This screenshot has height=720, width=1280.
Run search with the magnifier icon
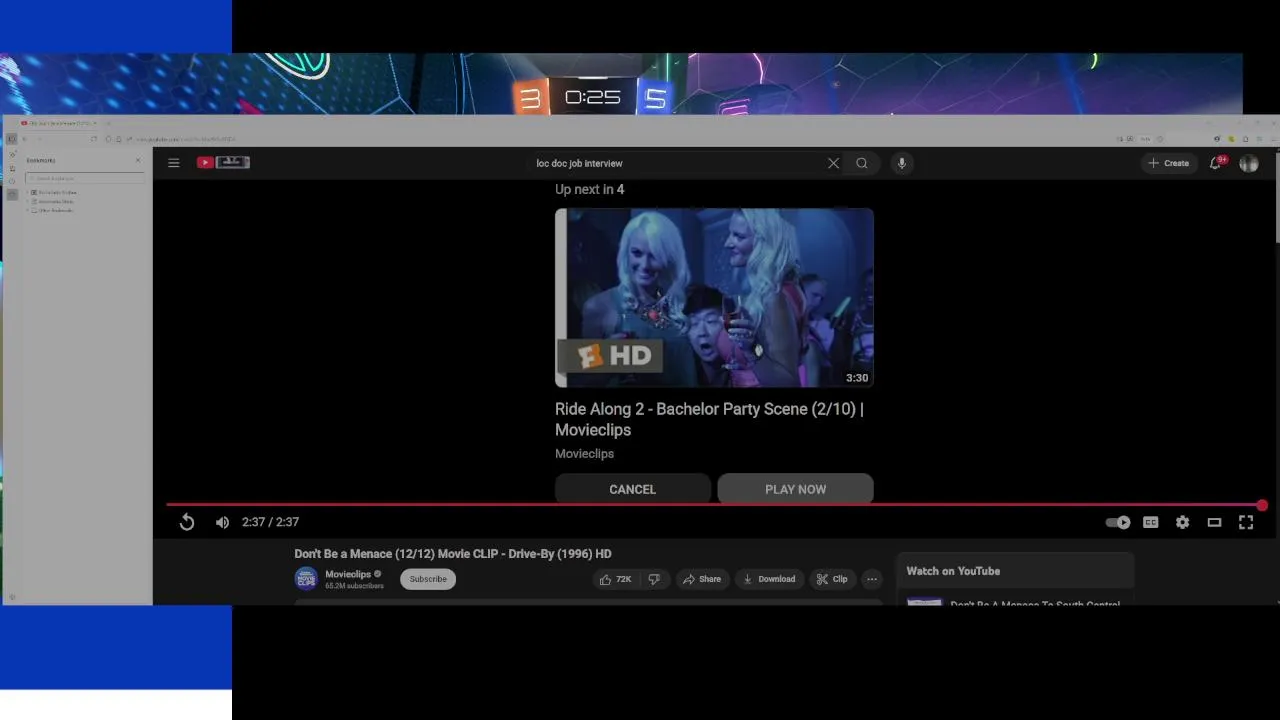click(x=862, y=163)
